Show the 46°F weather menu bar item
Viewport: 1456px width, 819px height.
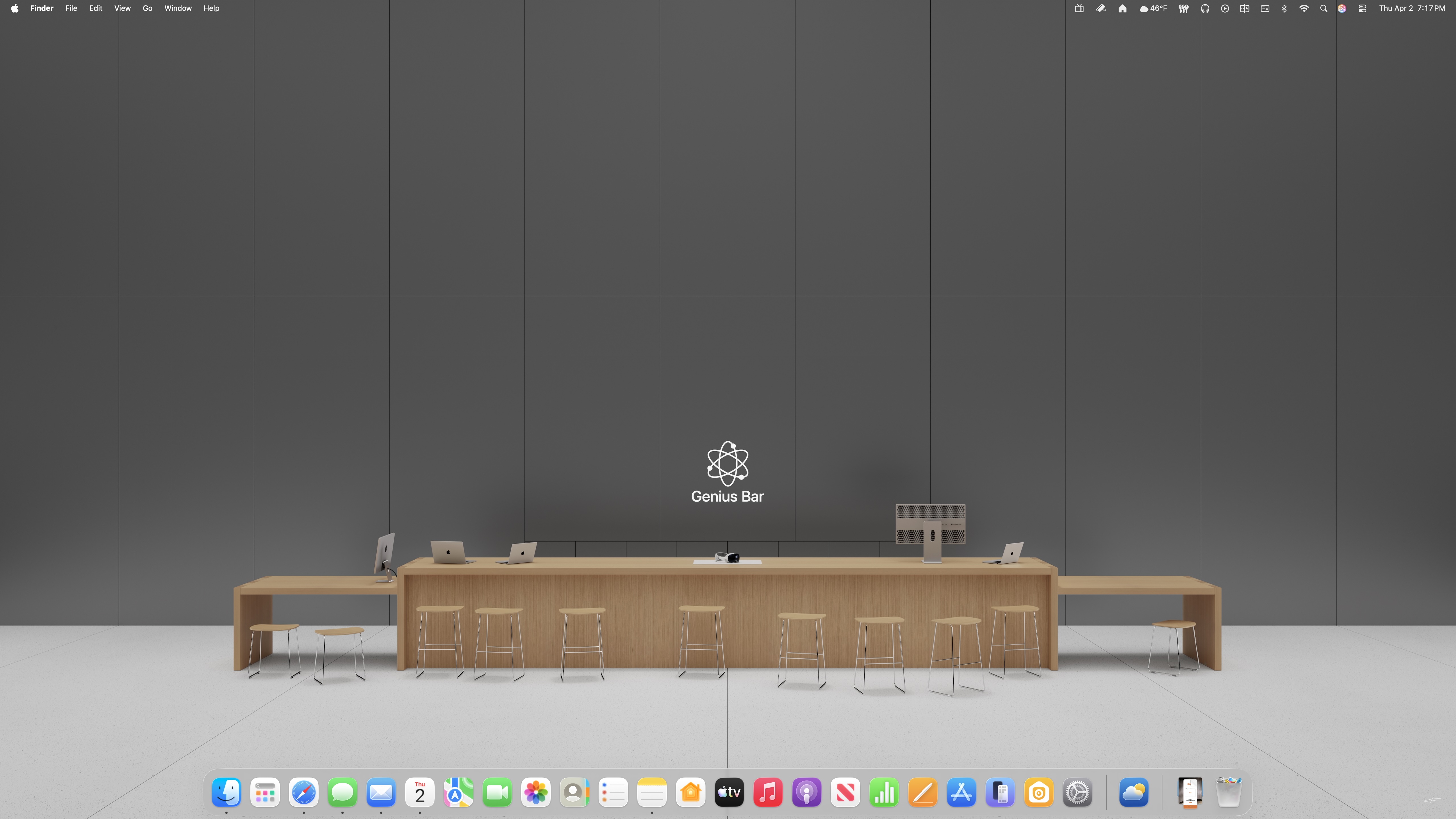tap(1153, 9)
